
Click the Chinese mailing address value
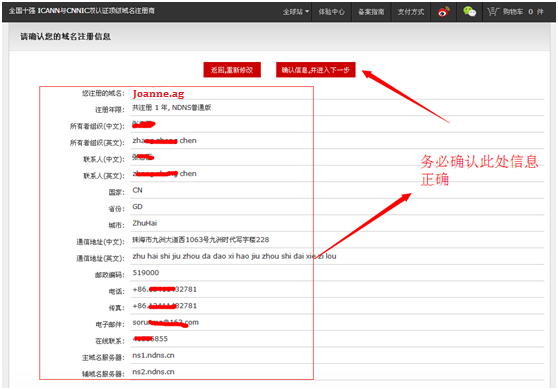(x=201, y=239)
